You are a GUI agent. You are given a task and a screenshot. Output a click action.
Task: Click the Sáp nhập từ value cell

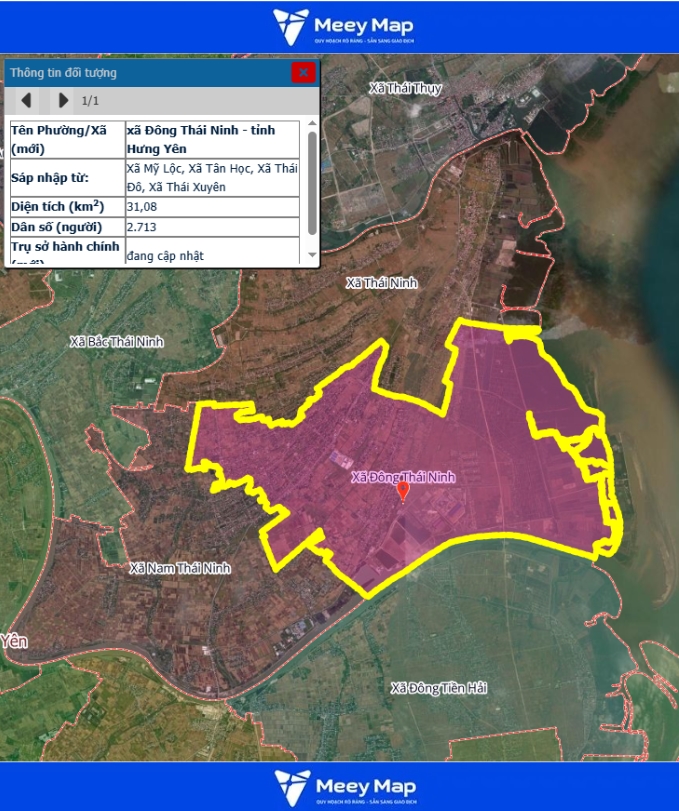(212, 177)
